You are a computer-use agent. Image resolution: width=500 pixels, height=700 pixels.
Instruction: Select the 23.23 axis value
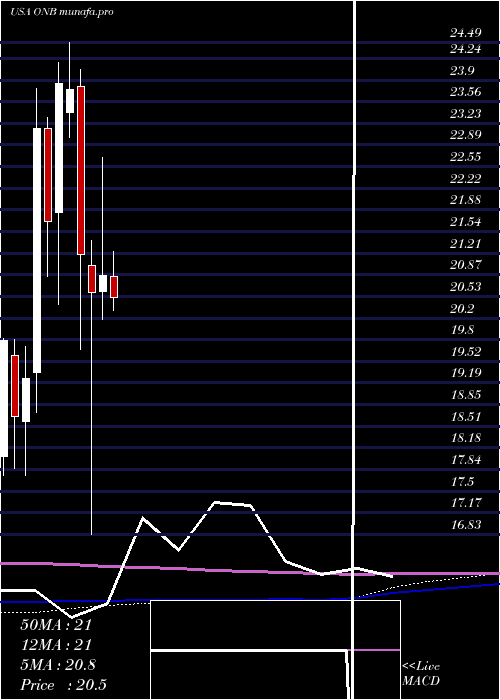[465, 114]
